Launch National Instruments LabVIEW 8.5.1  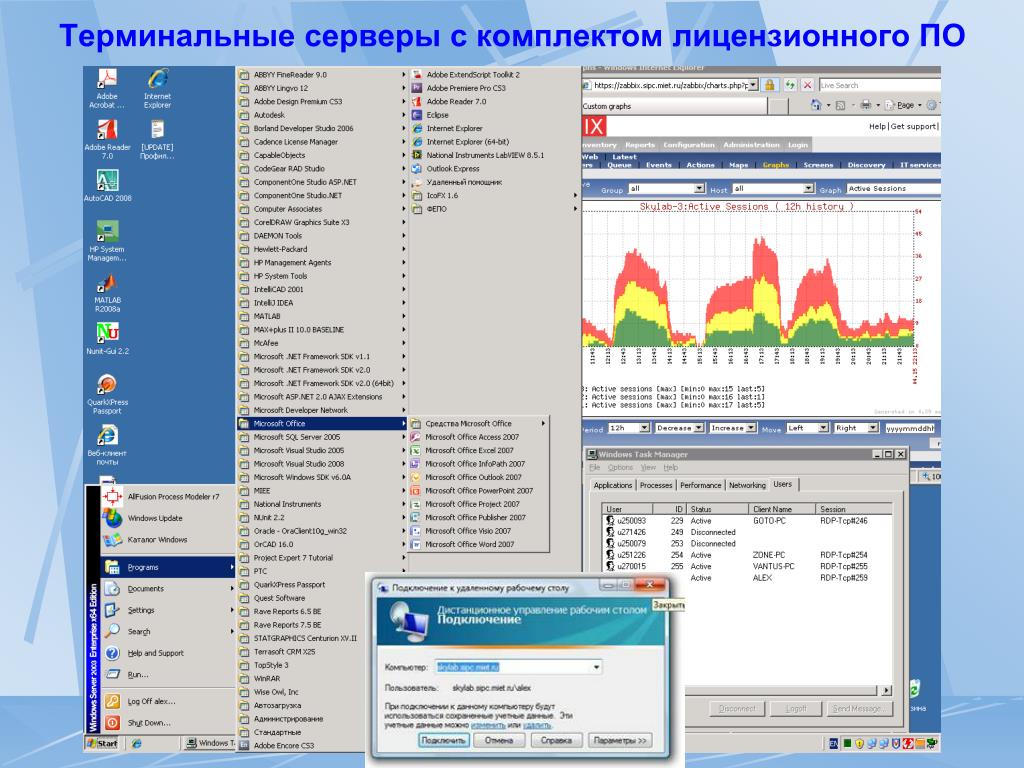click(494, 155)
